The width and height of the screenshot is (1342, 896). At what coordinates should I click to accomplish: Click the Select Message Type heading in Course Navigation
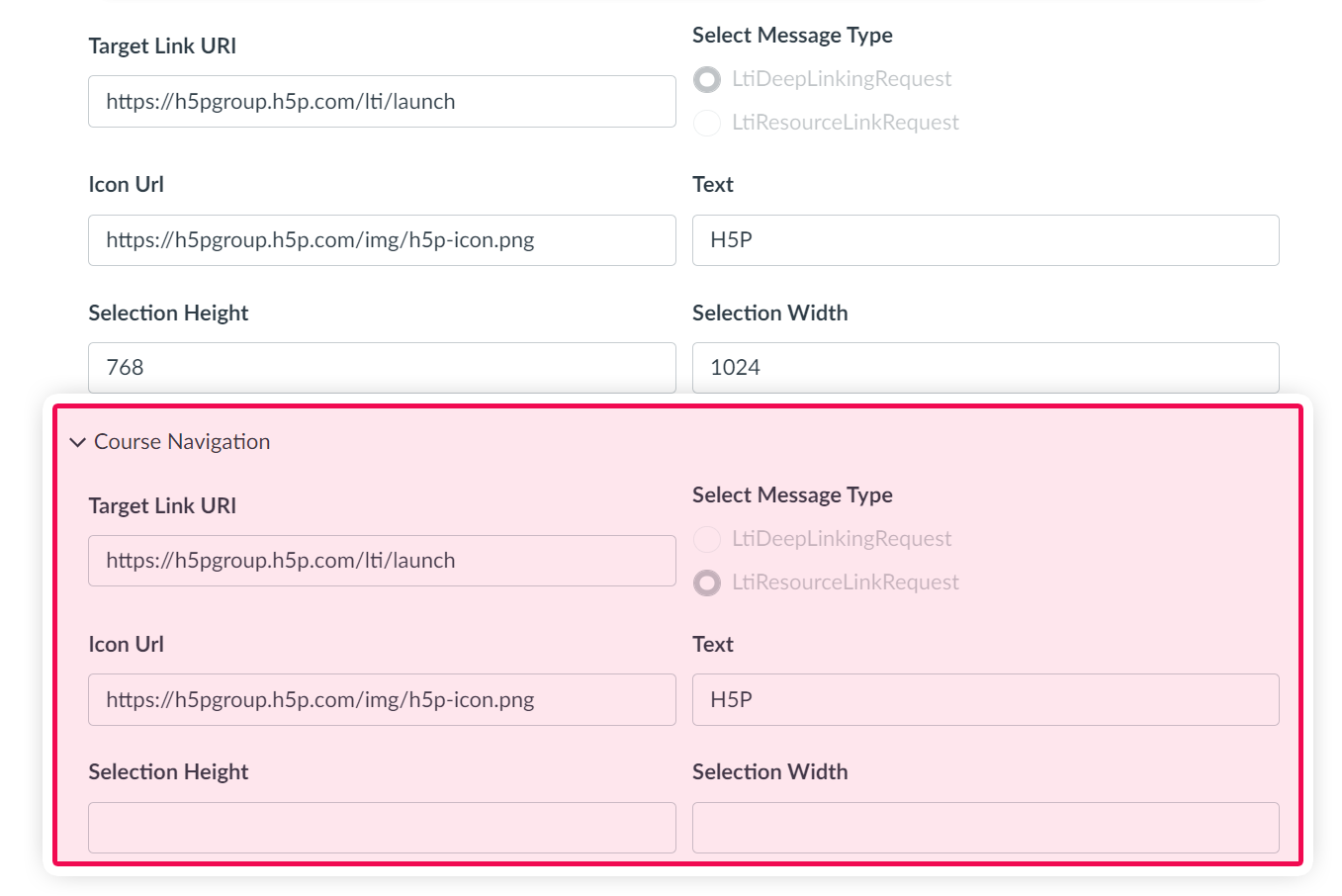click(792, 494)
